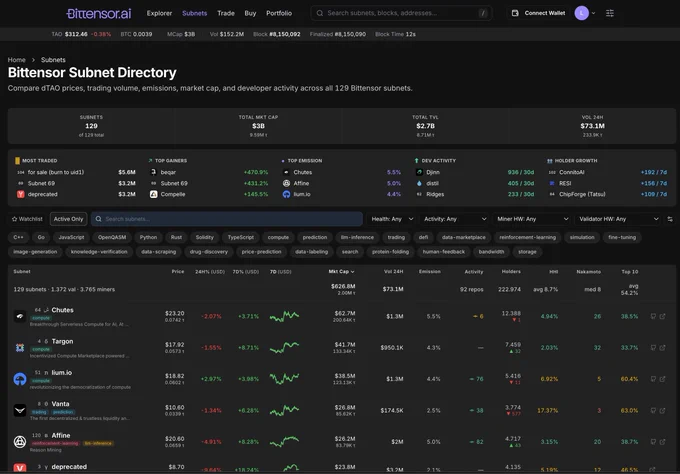Sort by Vol 24H column header

coord(393,271)
